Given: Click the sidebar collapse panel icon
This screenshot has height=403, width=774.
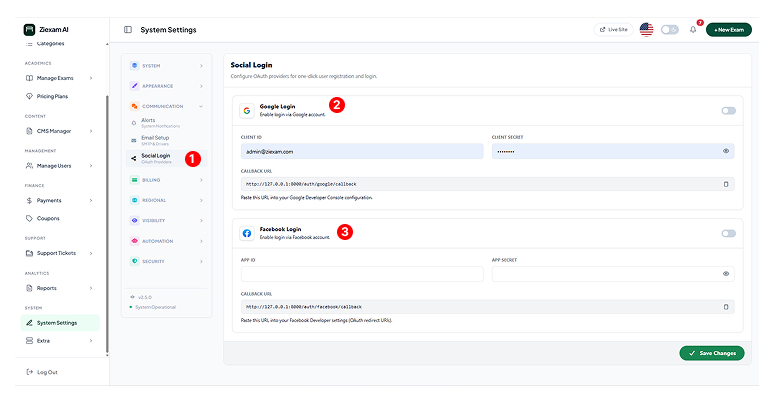Looking at the screenshot, I should pos(128,30).
